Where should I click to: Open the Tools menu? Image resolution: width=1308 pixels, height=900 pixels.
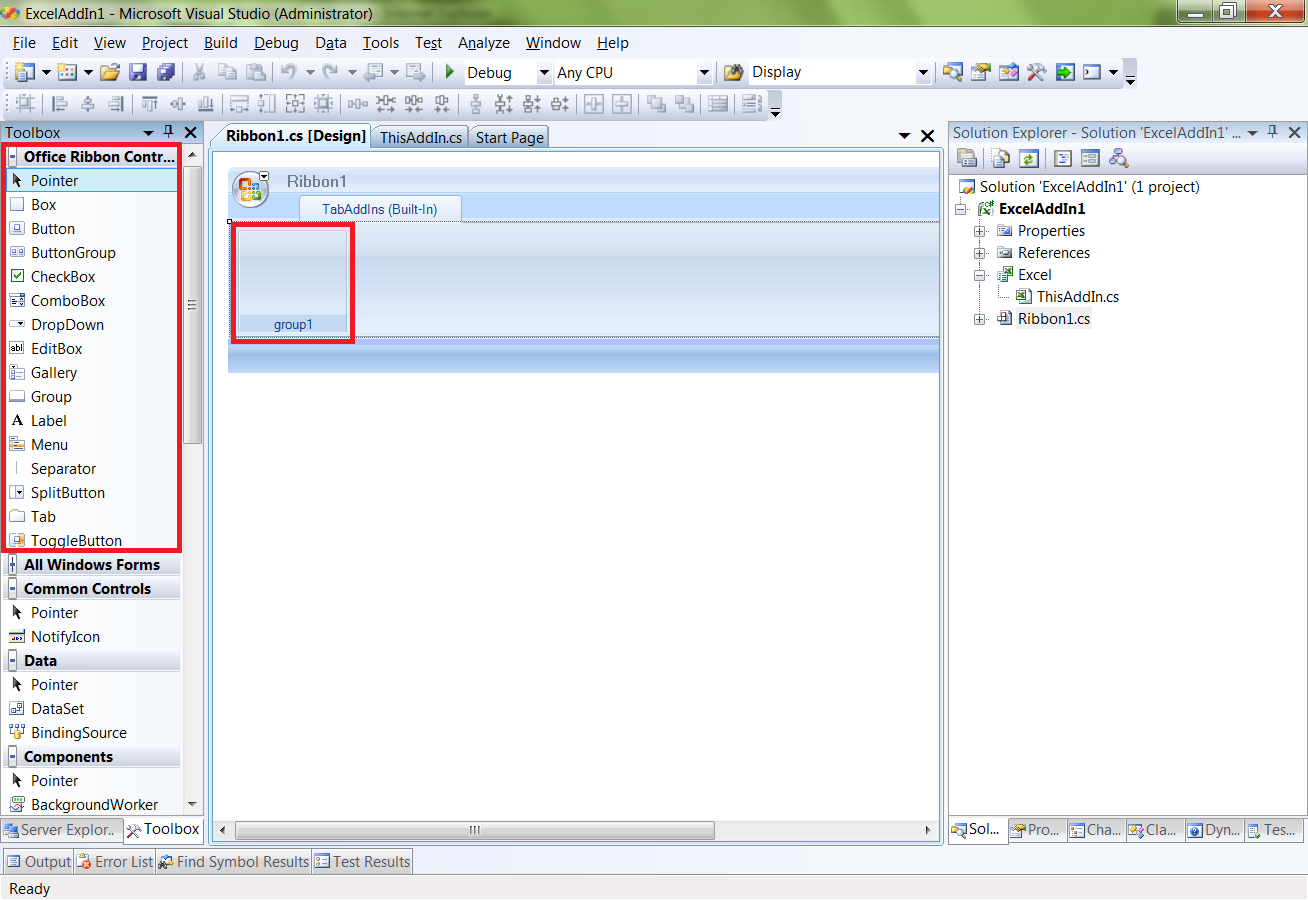[380, 43]
